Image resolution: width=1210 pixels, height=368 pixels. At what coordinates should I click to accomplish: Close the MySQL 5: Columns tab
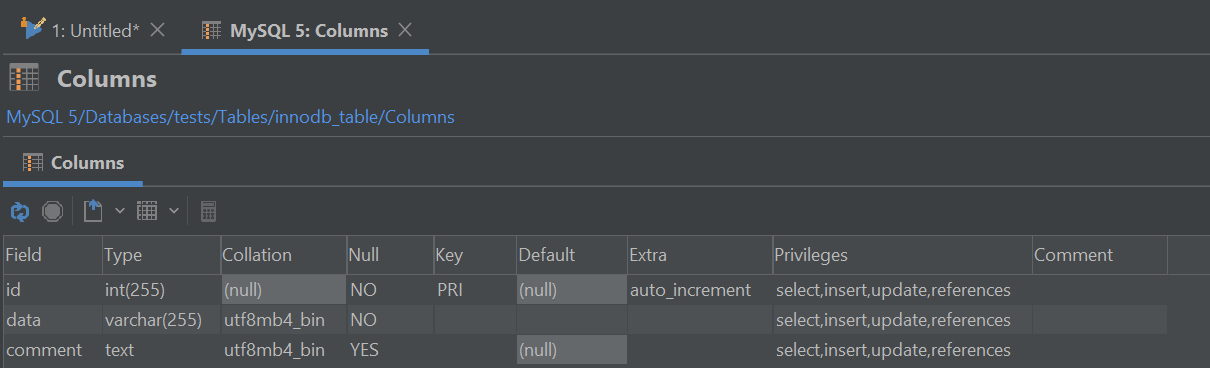pyautogui.click(x=405, y=30)
